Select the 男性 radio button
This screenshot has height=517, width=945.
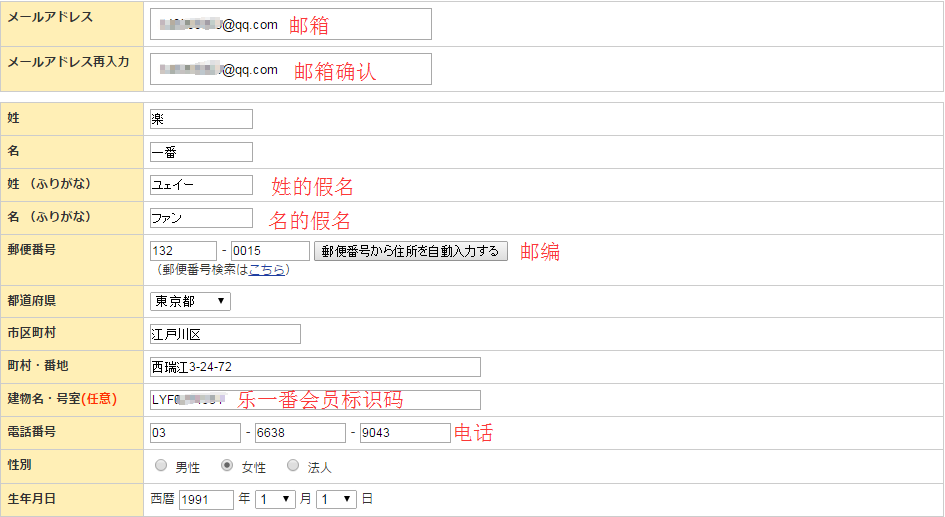click(x=161, y=466)
